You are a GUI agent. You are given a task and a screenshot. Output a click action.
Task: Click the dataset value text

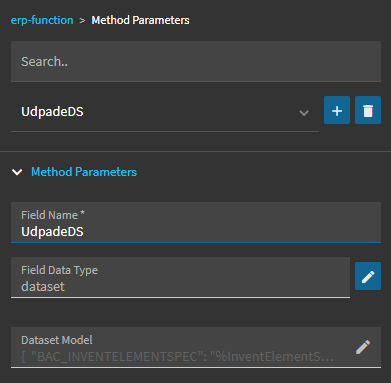(43, 287)
